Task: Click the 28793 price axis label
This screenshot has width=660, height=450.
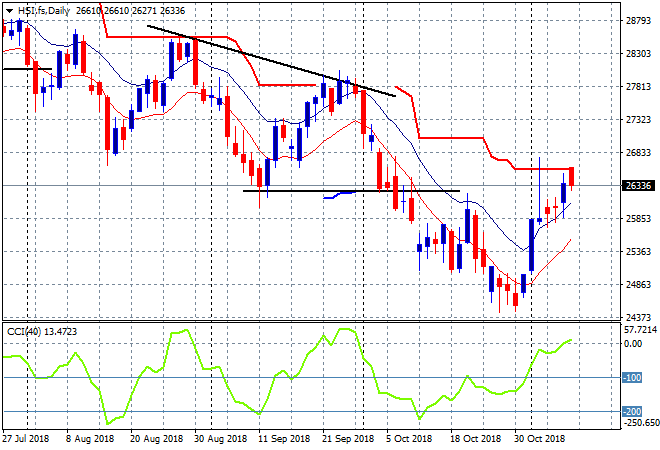Action: pyautogui.click(x=639, y=21)
